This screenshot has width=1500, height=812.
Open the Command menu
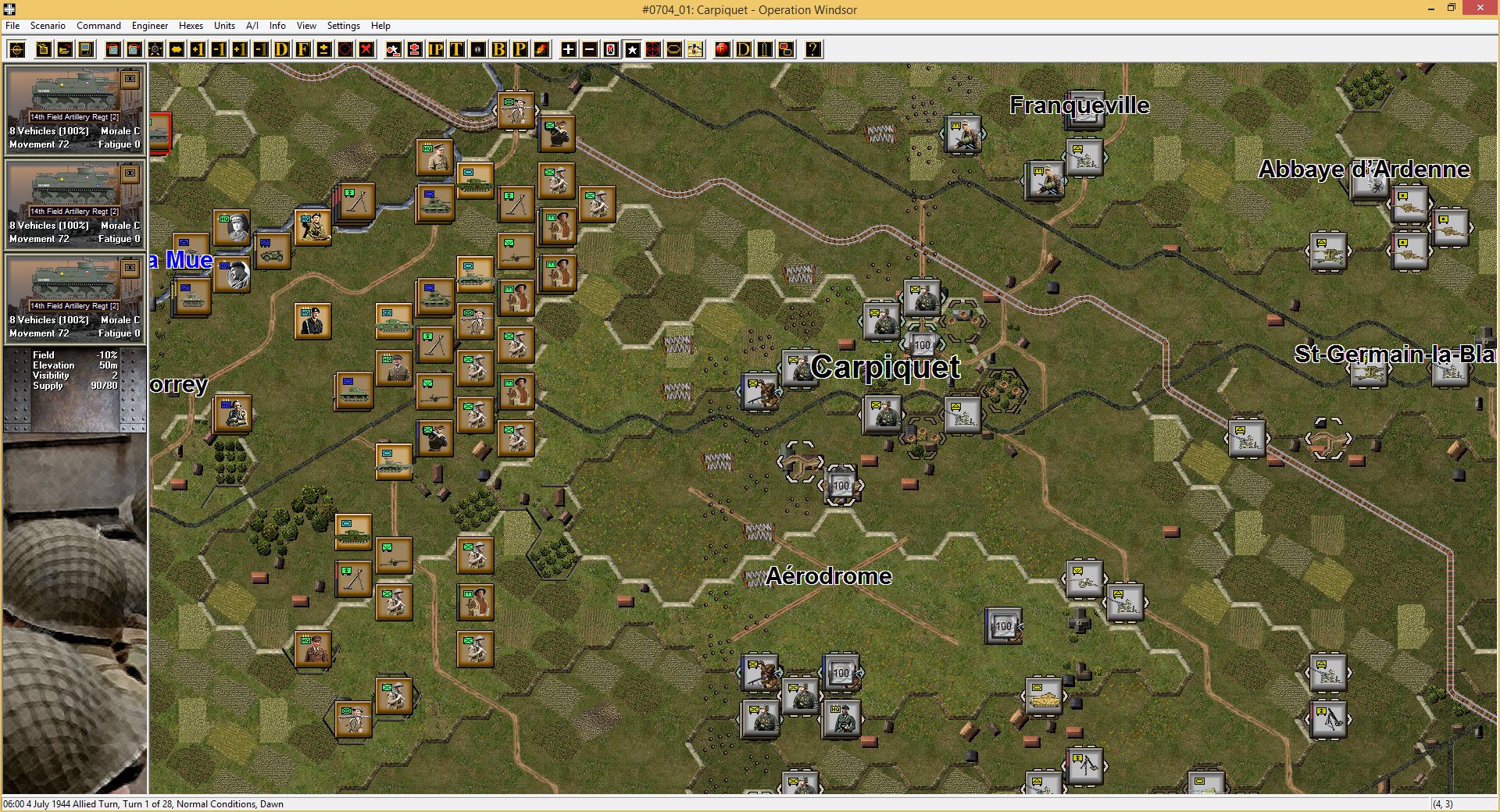pyautogui.click(x=98, y=26)
